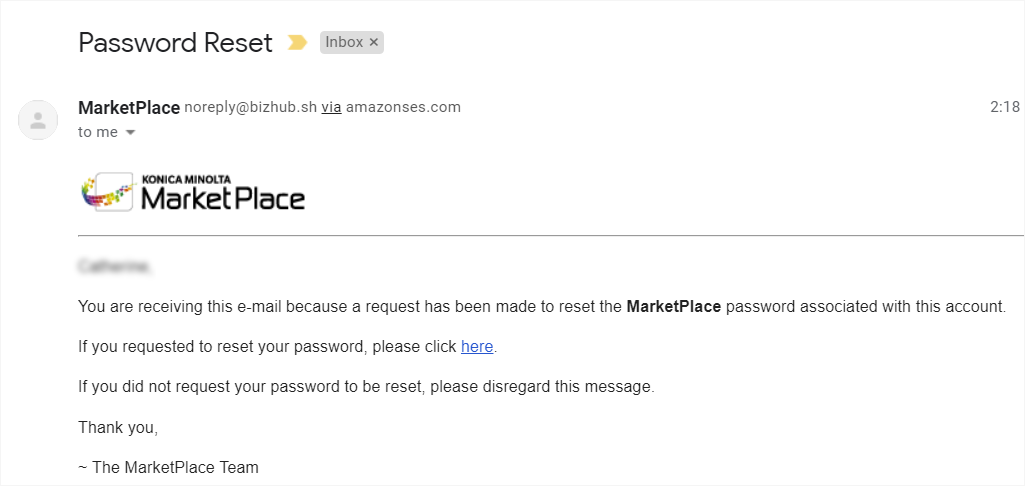
Task: Click the underlined "via" link
Action: point(331,107)
